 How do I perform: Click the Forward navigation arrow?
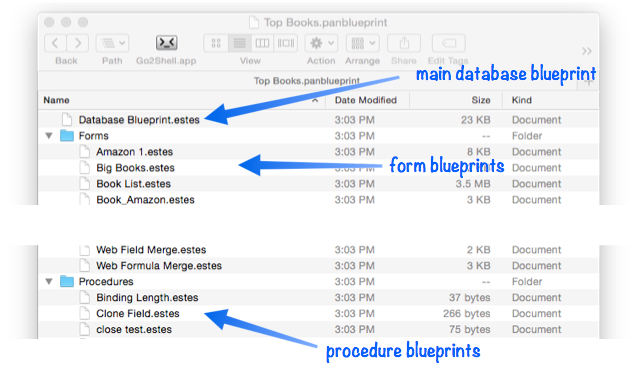[78, 43]
